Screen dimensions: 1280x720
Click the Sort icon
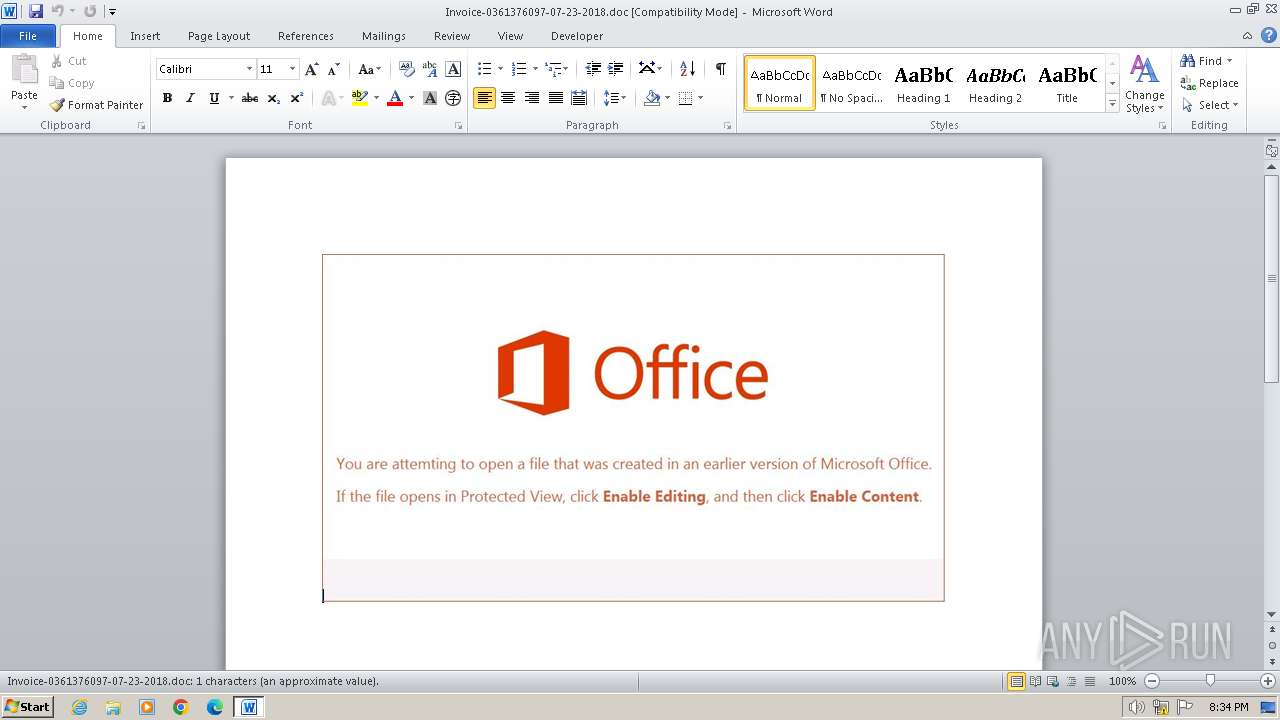(x=687, y=69)
